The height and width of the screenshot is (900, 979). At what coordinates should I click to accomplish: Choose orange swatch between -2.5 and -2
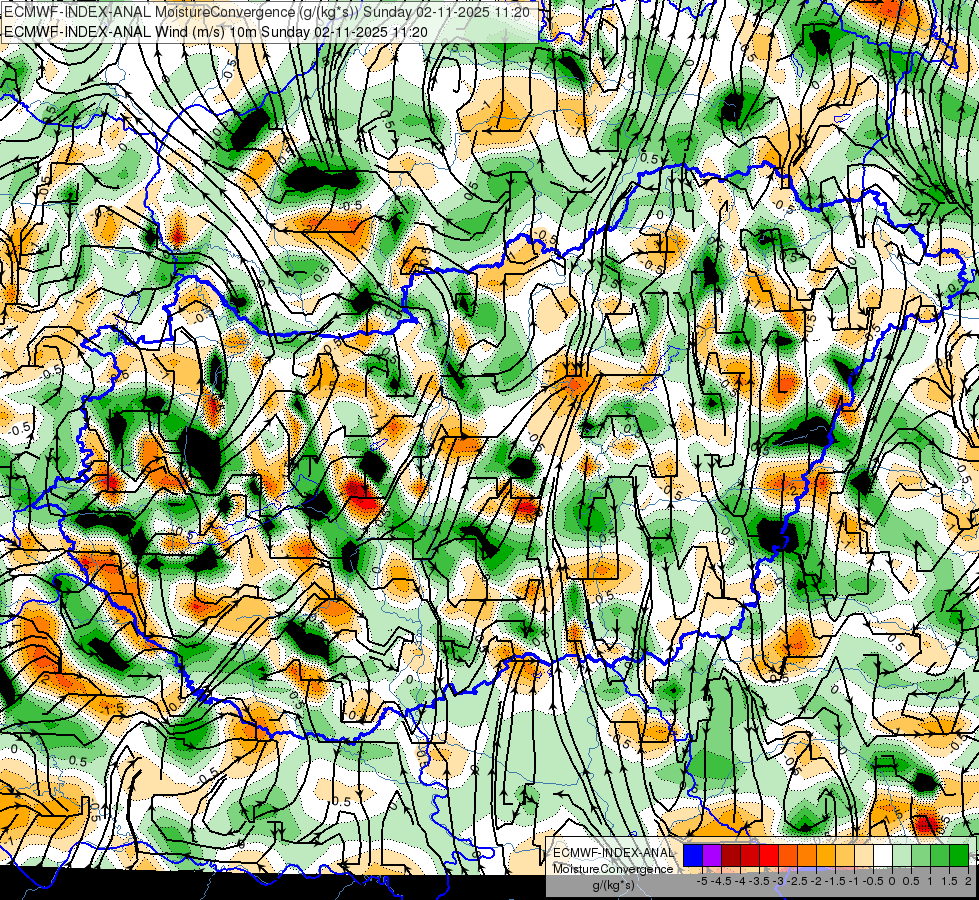pos(807,855)
